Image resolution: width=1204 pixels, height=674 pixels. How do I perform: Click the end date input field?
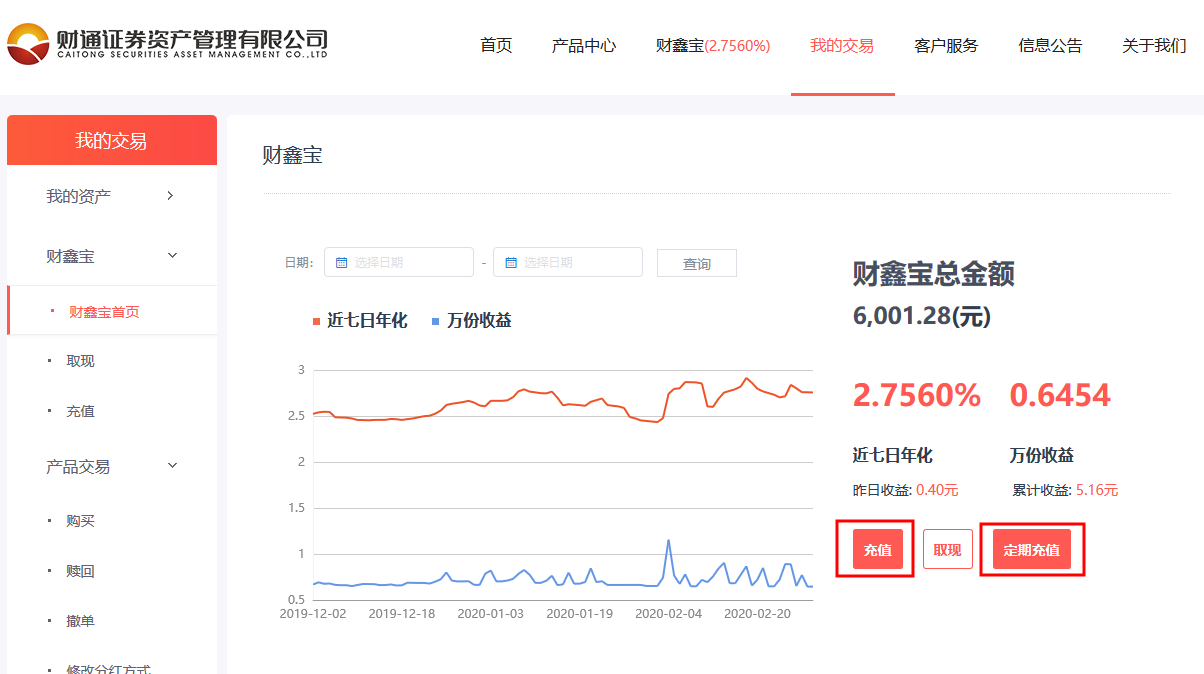point(568,262)
